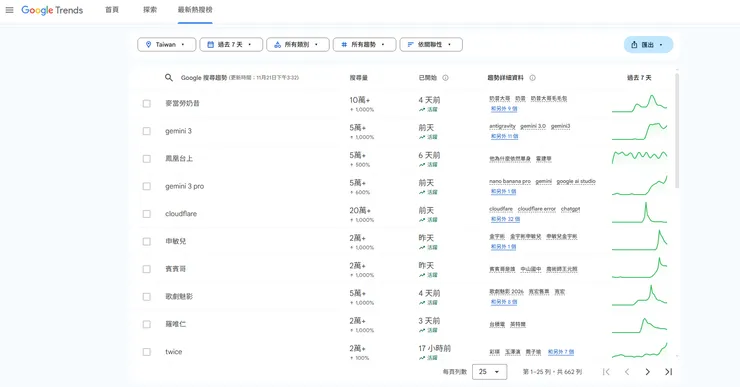Click the 賓賓哥 trend name
740x387 pixels.
[x=176, y=269]
